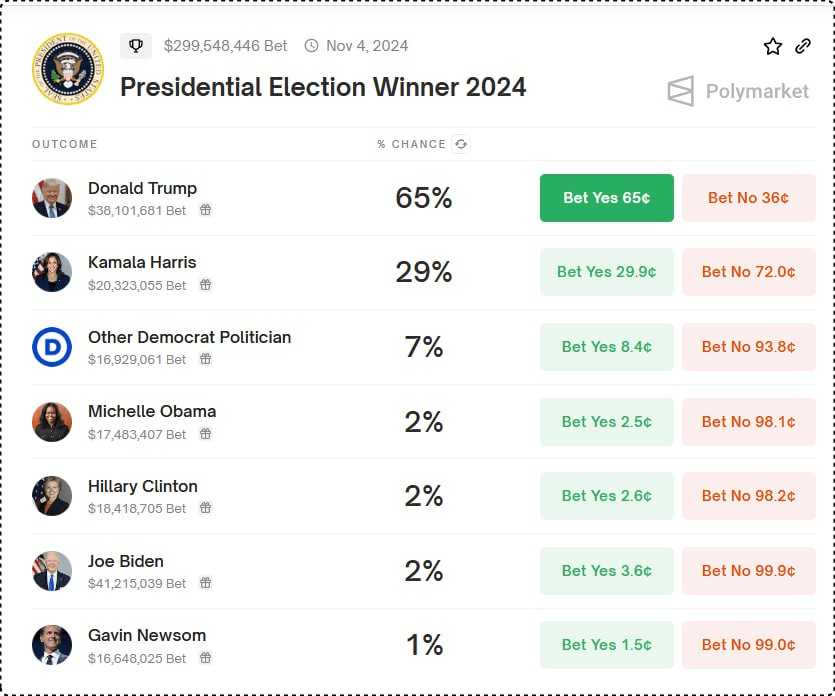
Task: Click the Democrat D logo avatar
Action: pos(52,347)
